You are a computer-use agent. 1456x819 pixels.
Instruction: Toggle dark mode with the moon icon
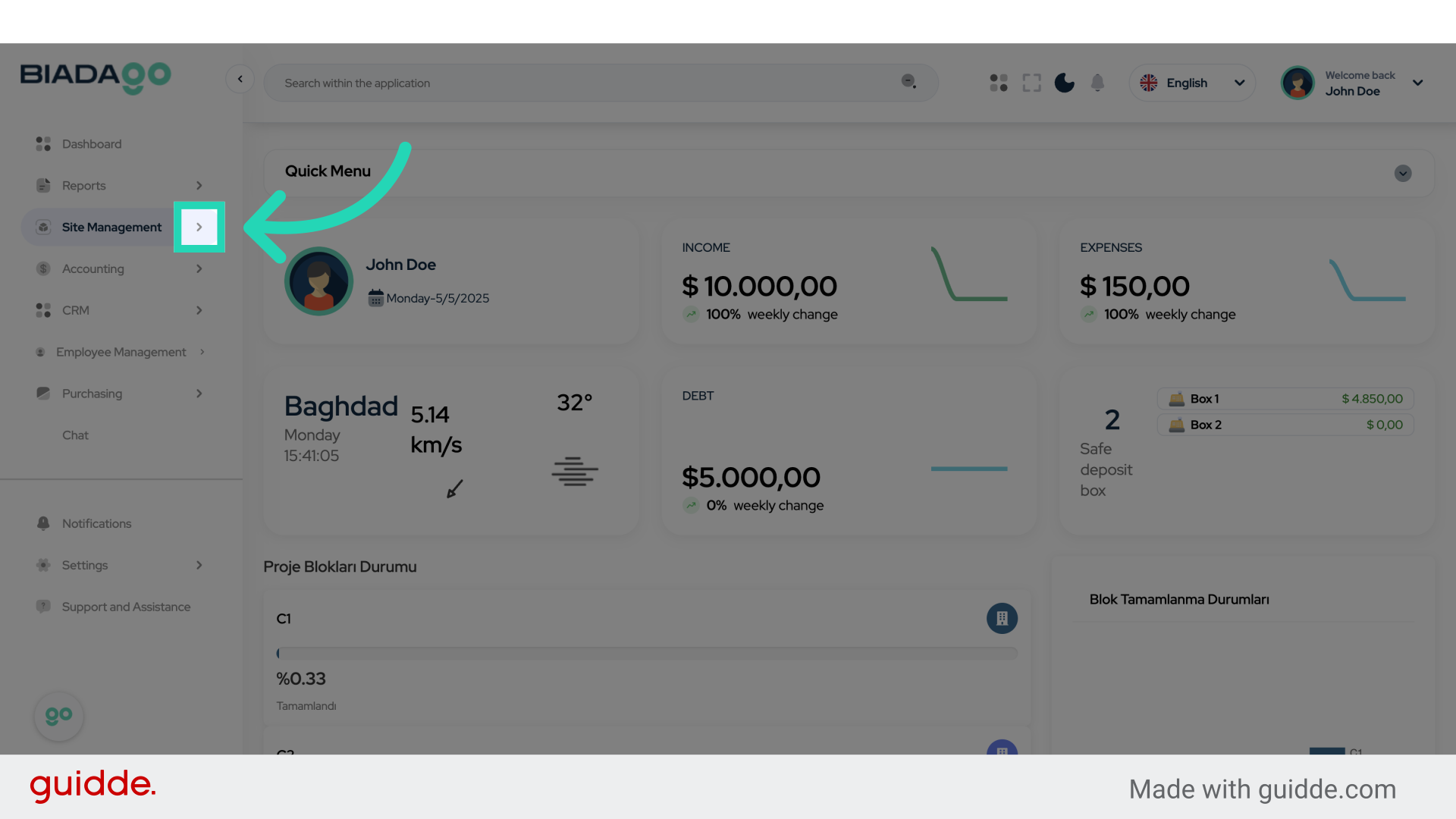1065,83
